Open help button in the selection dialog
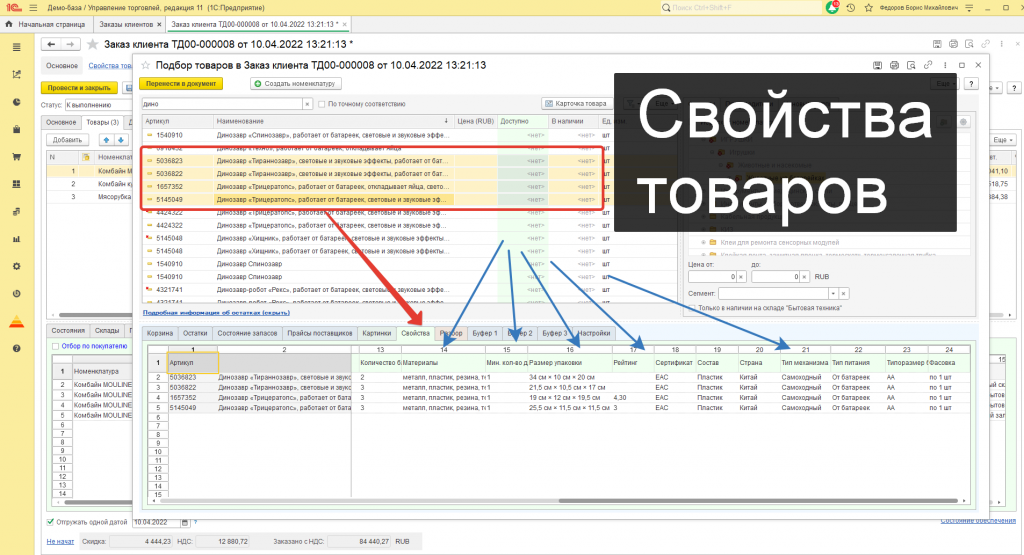Viewport: 1024px width, 555px height. (x=972, y=84)
